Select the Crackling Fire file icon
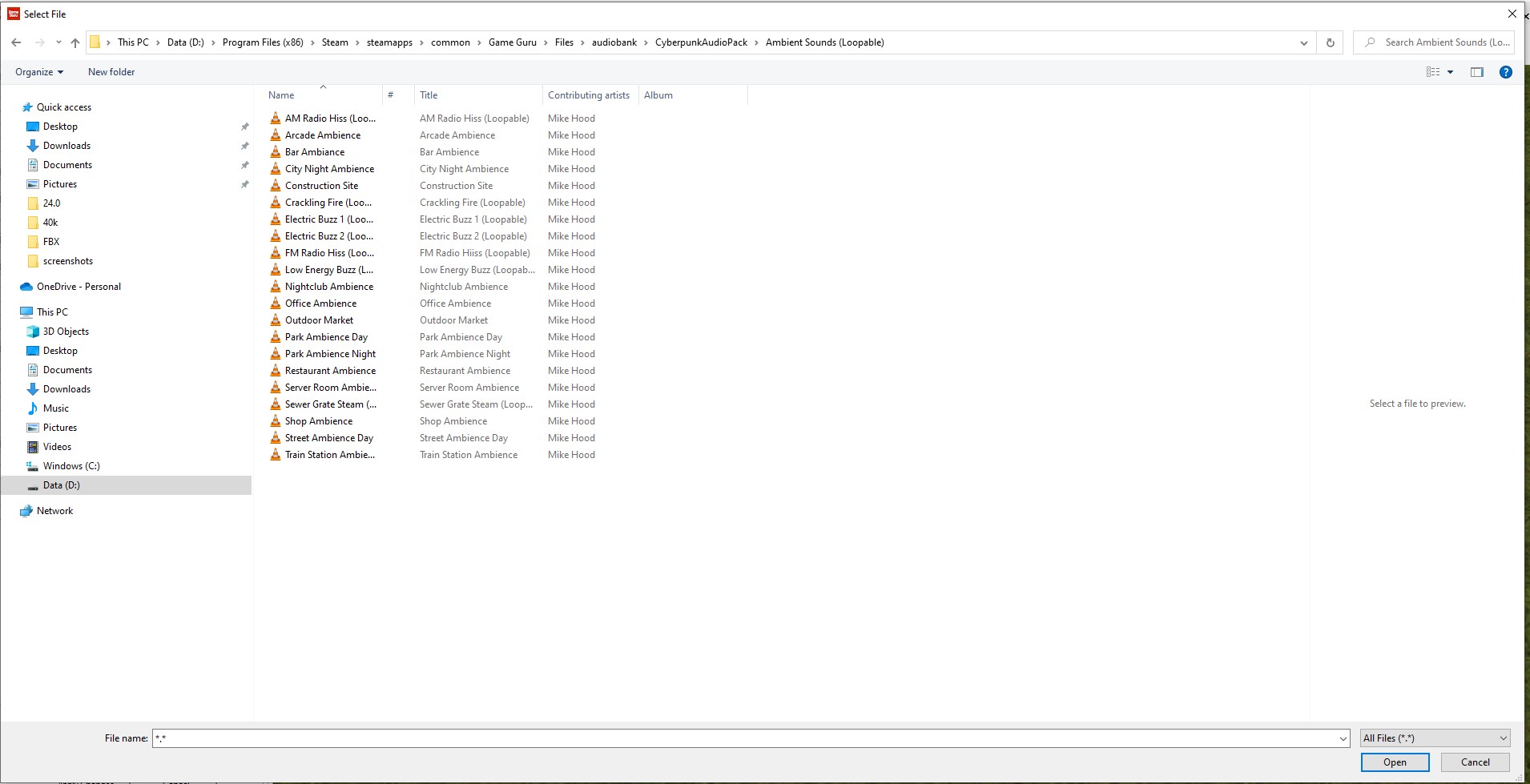The width and height of the screenshot is (1530, 784). click(x=276, y=203)
